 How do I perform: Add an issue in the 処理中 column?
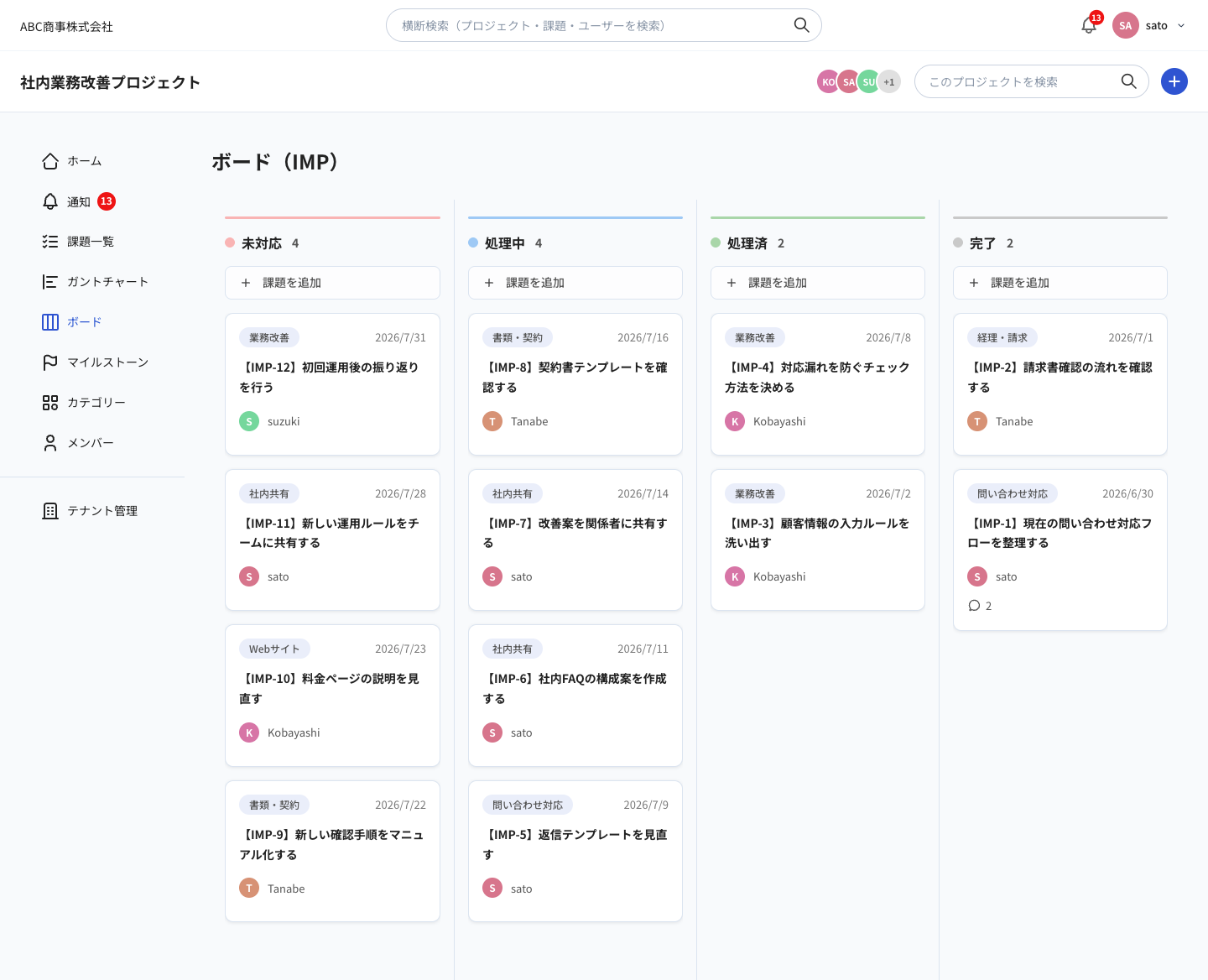[x=575, y=283]
